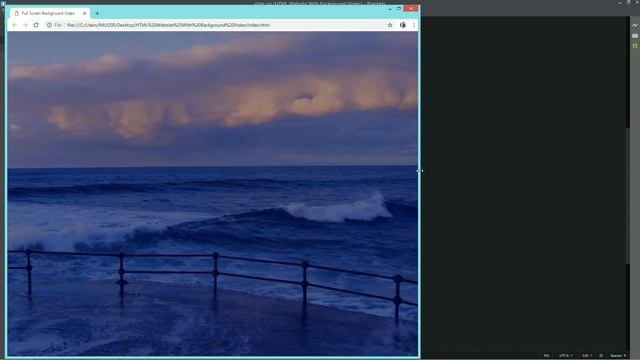Screen dimensions: 640x360
Task: Reload the page in Chrome
Action: (36, 25)
